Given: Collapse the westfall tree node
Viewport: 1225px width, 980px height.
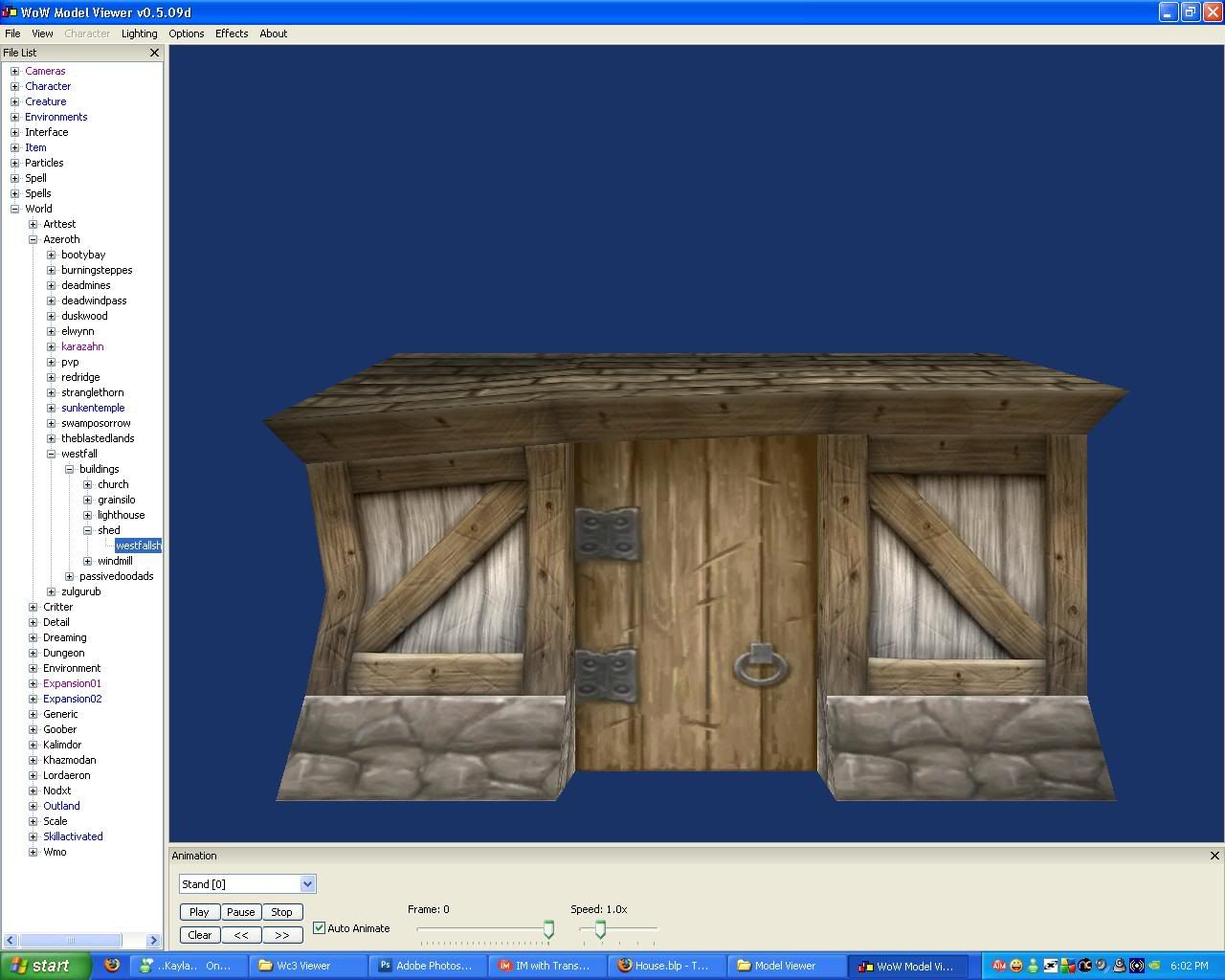Looking at the screenshot, I should tap(52, 454).
